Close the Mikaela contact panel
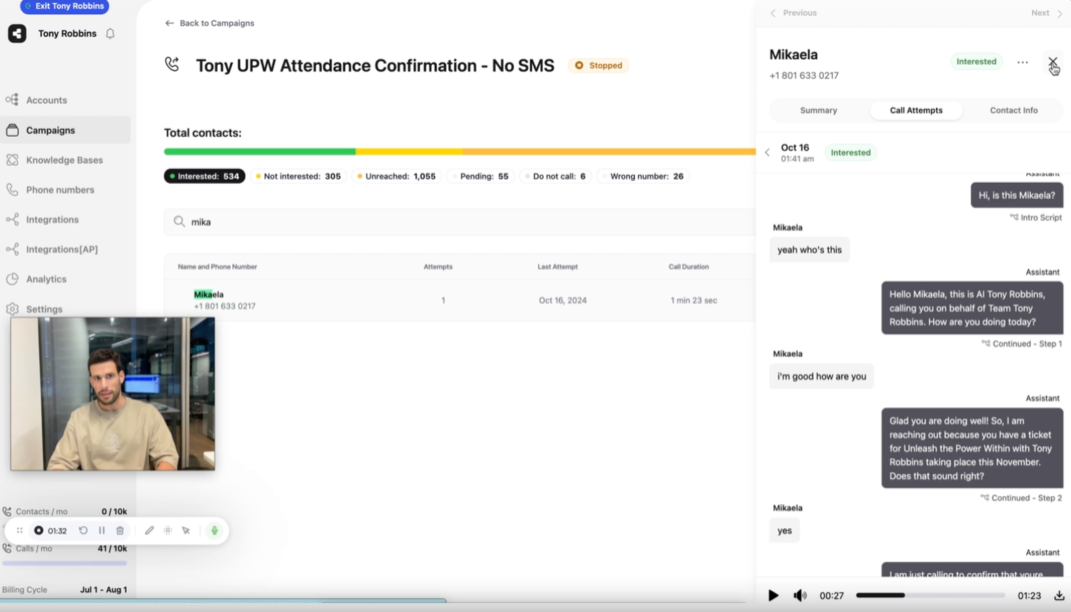Image resolution: width=1071 pixels, height=612 pixels. [x=1053, y=62]
